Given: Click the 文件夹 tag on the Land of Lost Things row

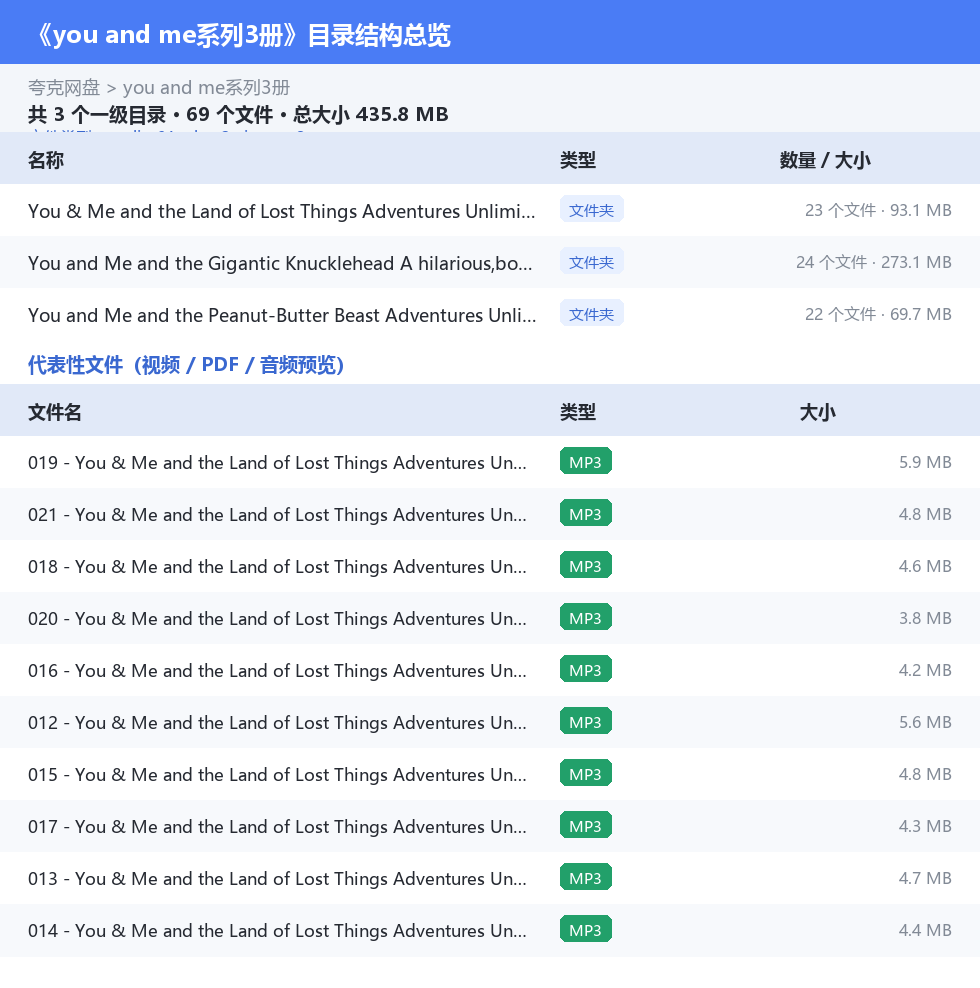Looking at the screenshot, I should point(591,209).
